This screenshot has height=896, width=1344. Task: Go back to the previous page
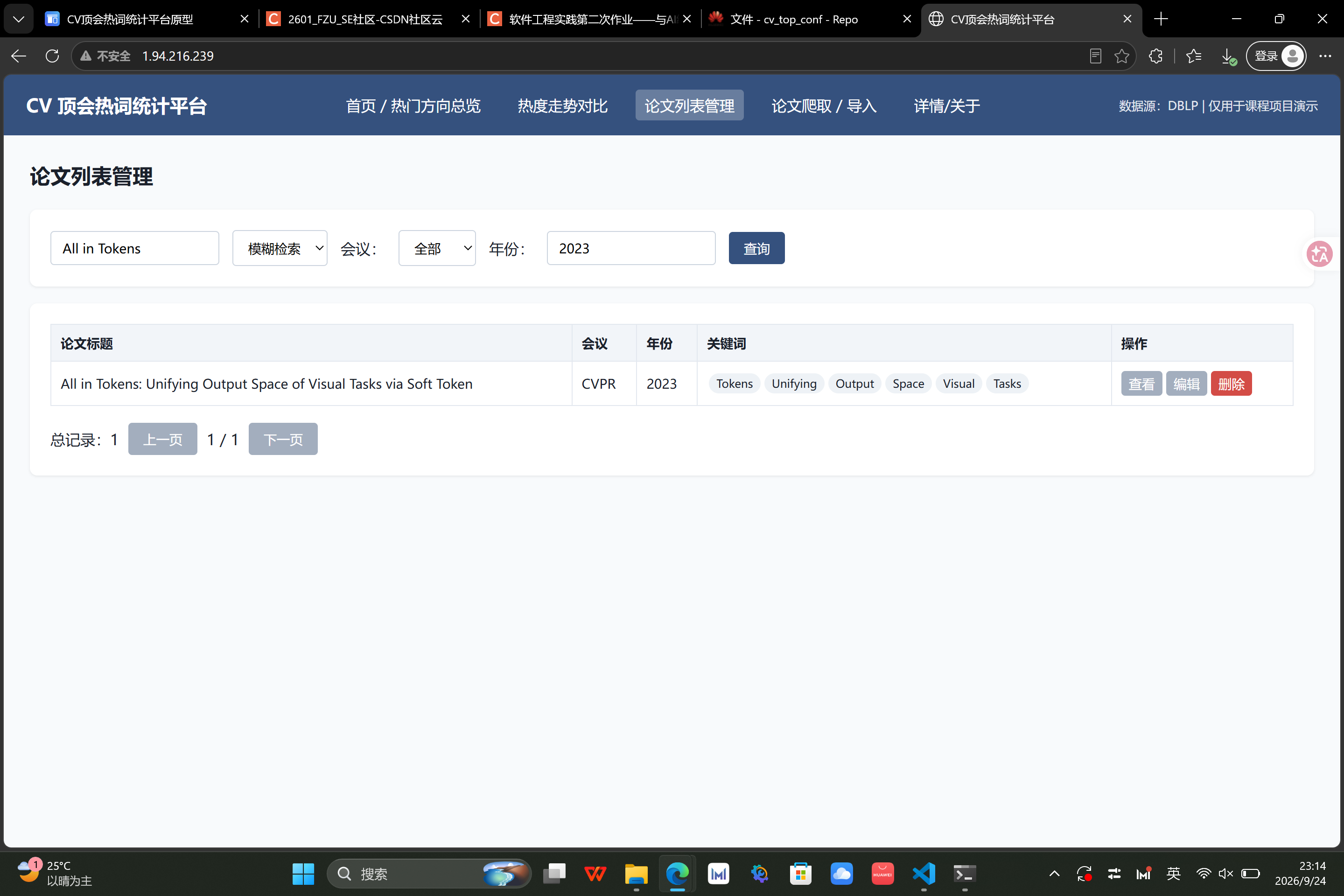(x=19, y=56)
